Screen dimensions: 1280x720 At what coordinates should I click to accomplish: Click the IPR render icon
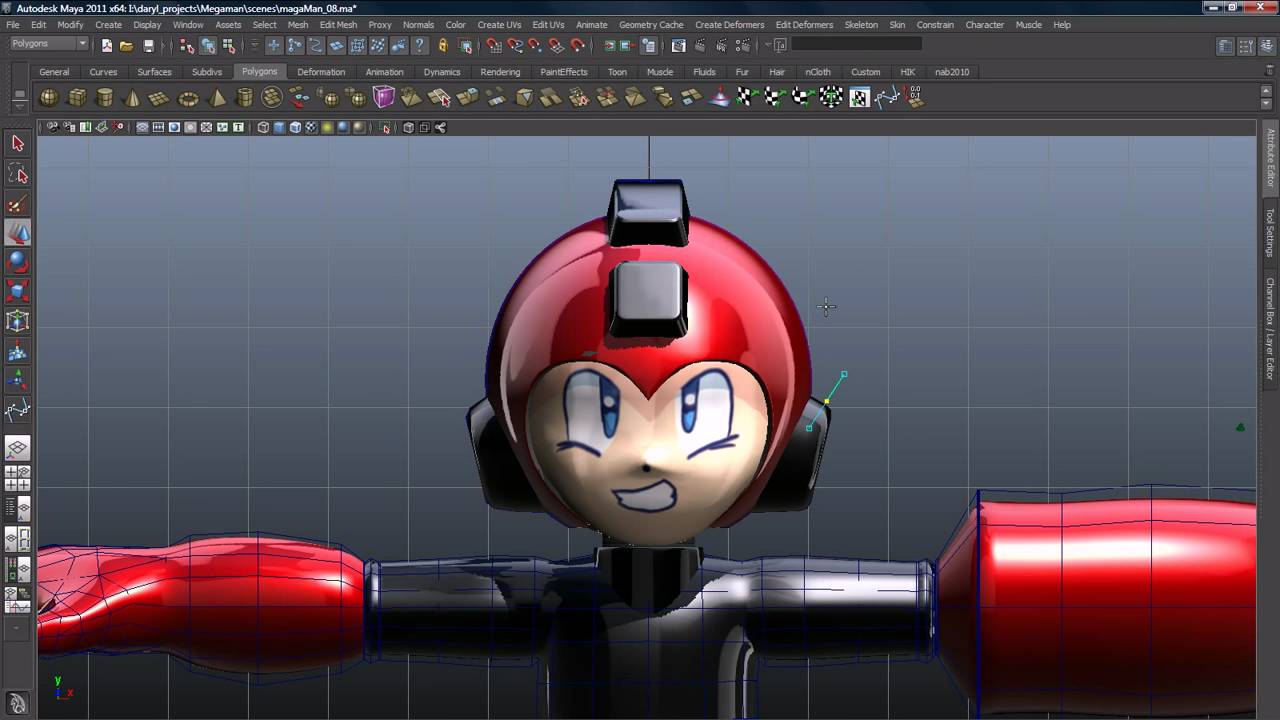pyautogui.click(x=721, y=45)
